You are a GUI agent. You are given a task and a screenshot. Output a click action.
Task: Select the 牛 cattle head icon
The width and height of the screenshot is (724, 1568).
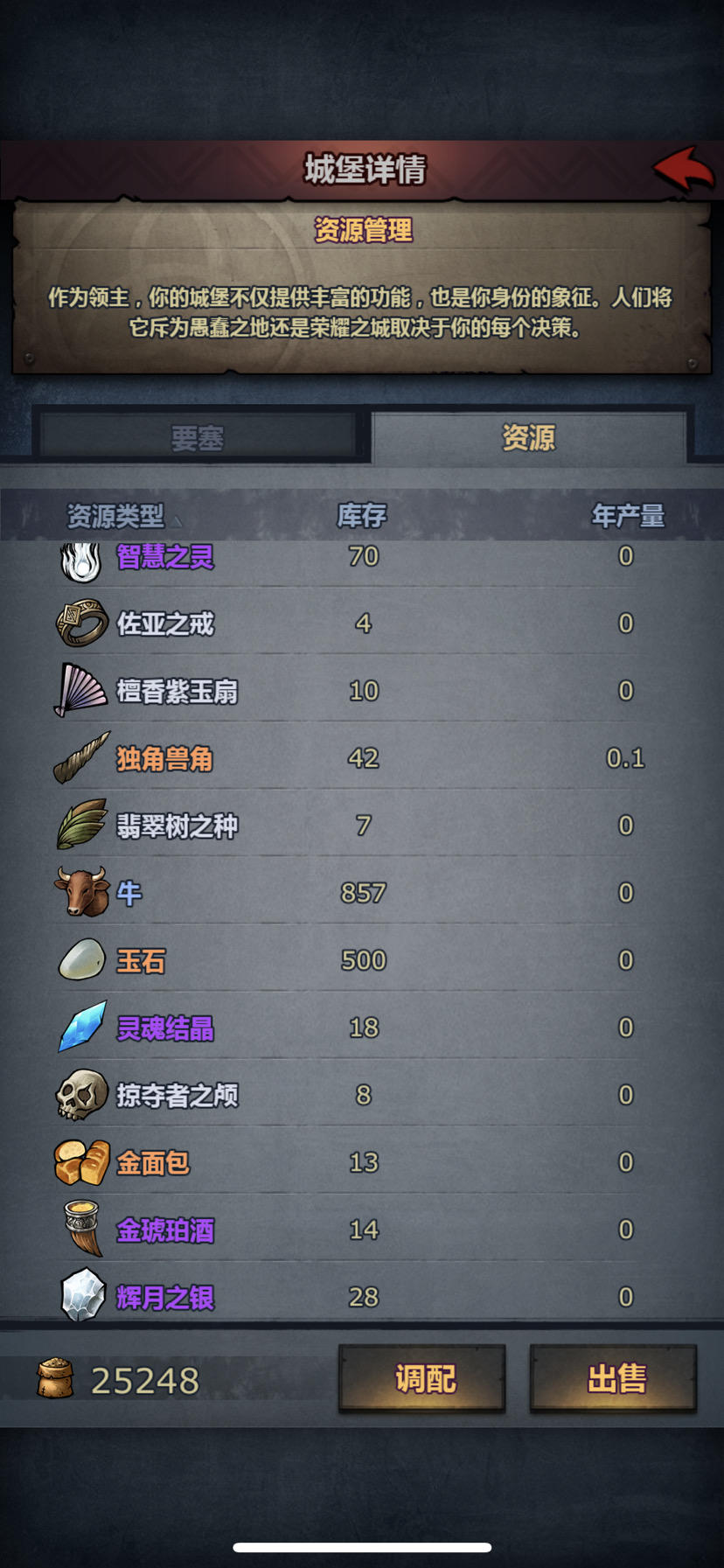(82, 892)
